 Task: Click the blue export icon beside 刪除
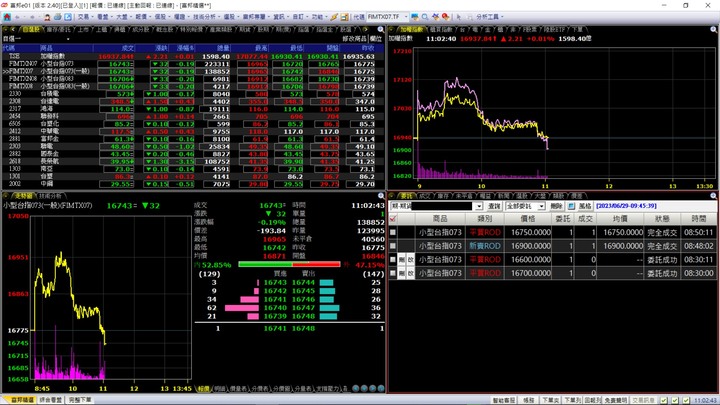pyautogui.click(x=571, y=206)
